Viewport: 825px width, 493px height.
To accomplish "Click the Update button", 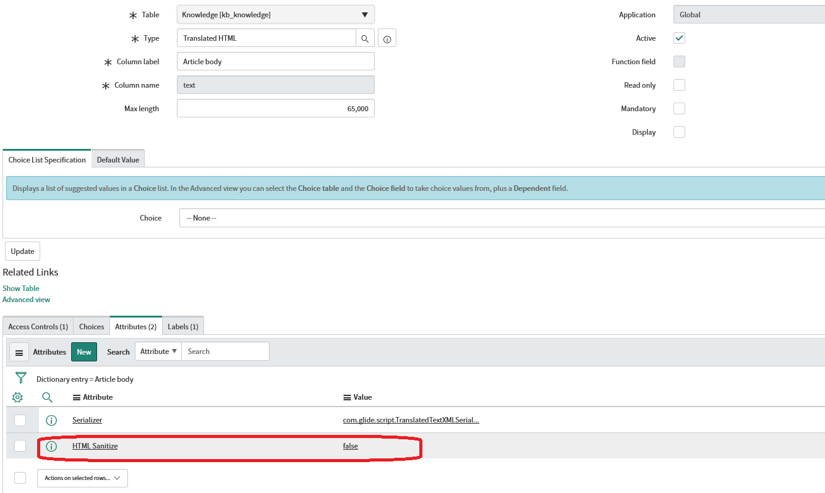I will pyautogui.click(x=22, y=251).
